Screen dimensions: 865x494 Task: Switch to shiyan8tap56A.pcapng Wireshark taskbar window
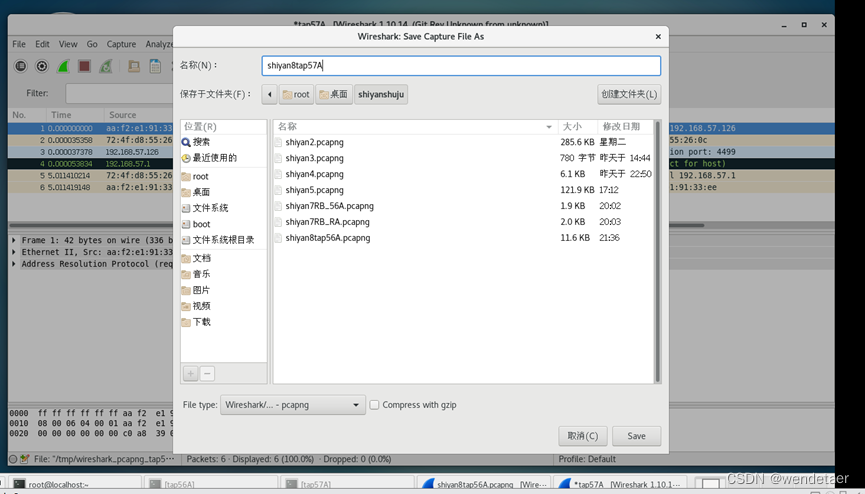[x=484, y=484]
